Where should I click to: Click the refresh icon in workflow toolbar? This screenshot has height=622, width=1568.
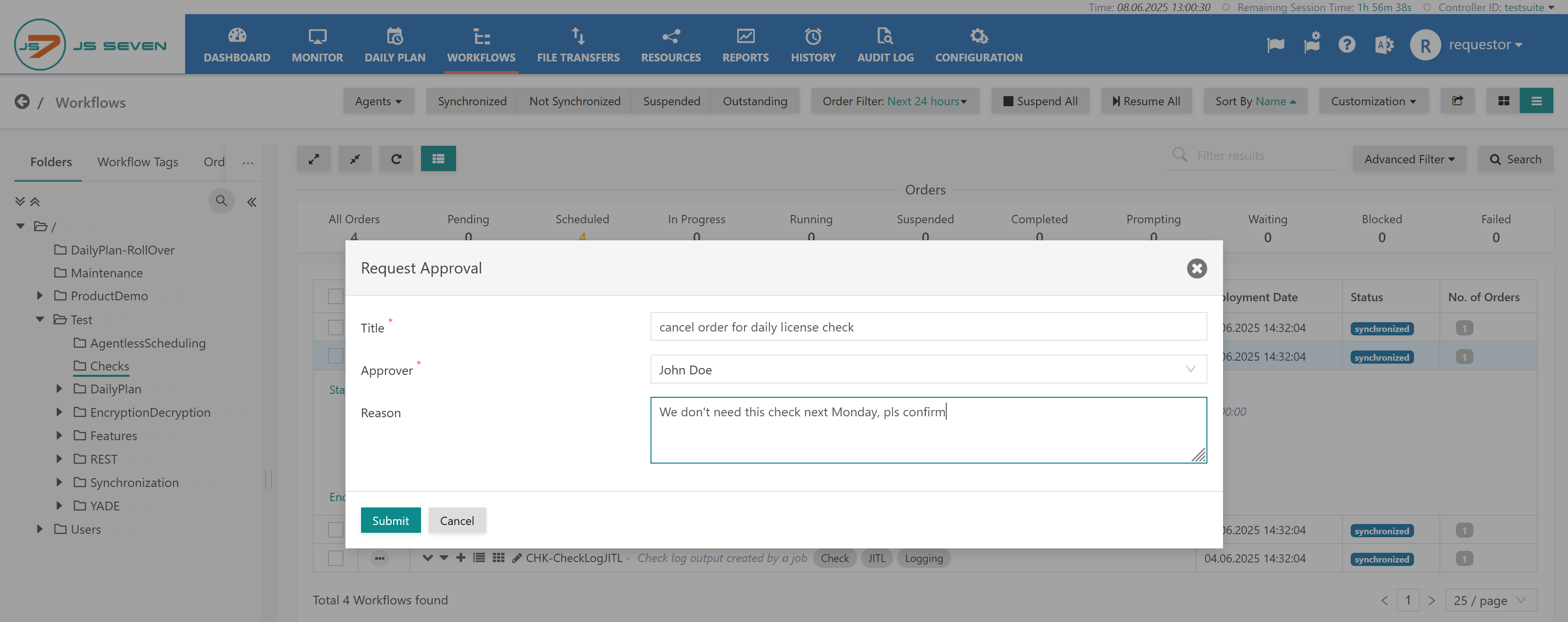pos(396,159)
